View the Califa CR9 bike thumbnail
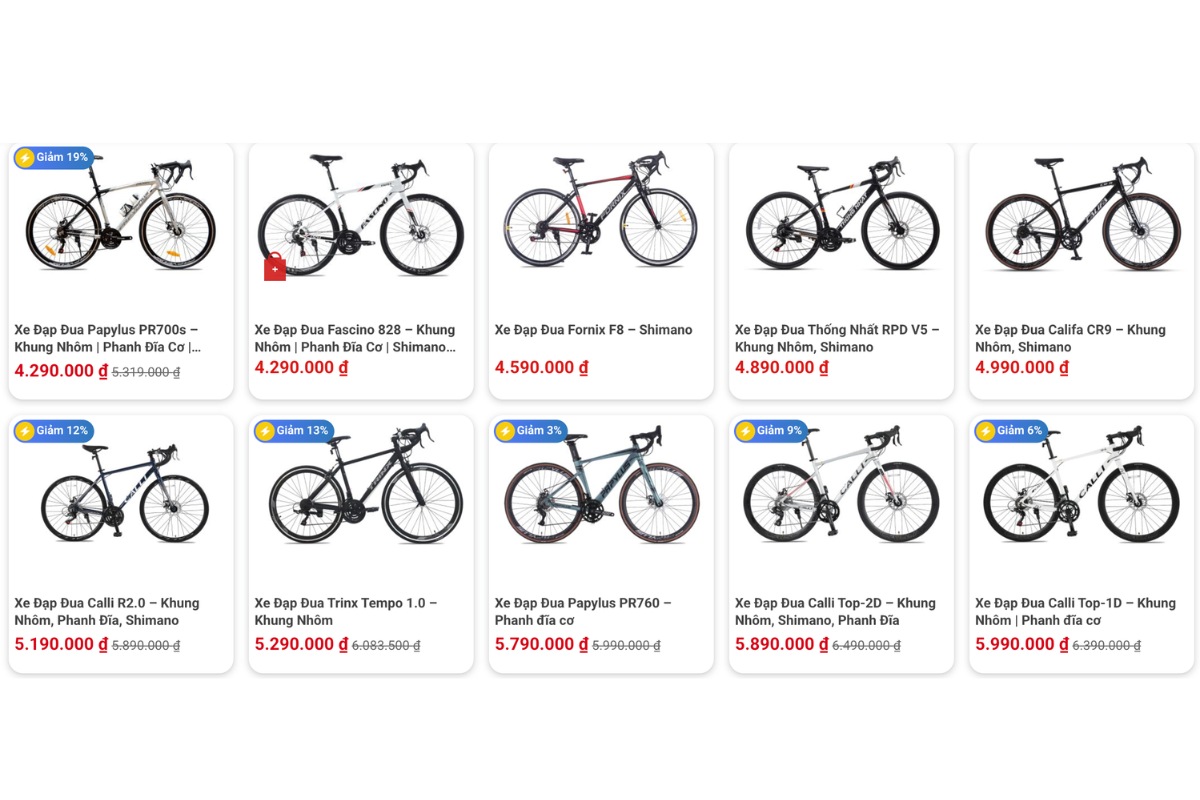Screen dimensions: 1200x800 [x=1081, y=215]
